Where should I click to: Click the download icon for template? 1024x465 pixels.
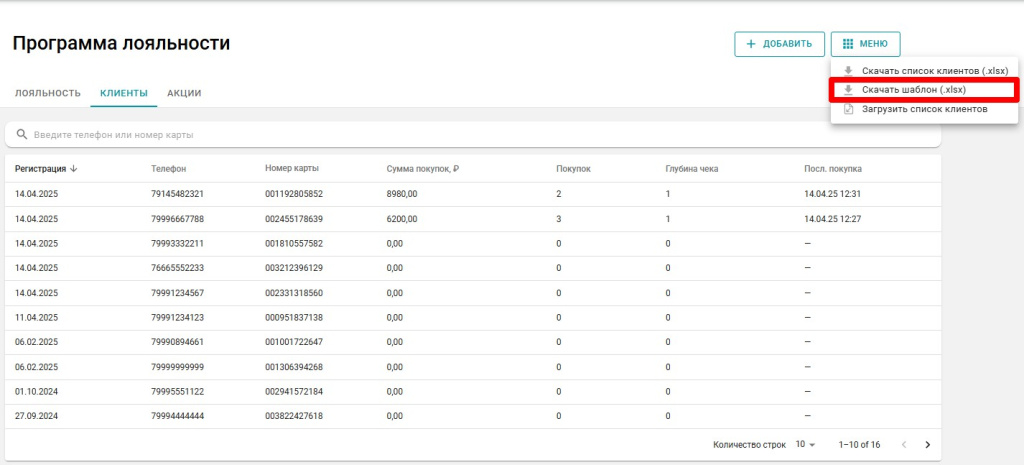848,90
